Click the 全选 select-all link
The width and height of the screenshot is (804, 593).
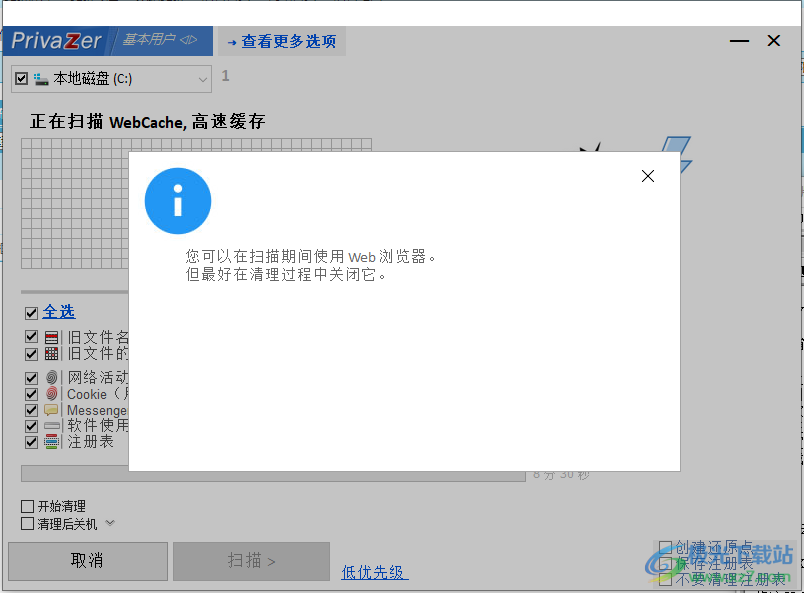pos(58,311)
